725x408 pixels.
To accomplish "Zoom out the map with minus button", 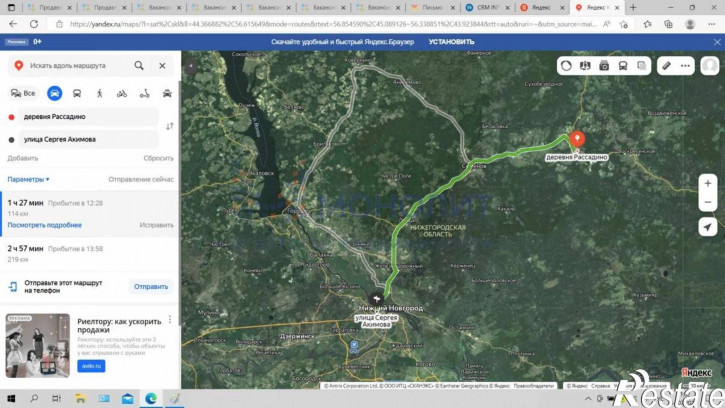I will click(x=708, y=202).
